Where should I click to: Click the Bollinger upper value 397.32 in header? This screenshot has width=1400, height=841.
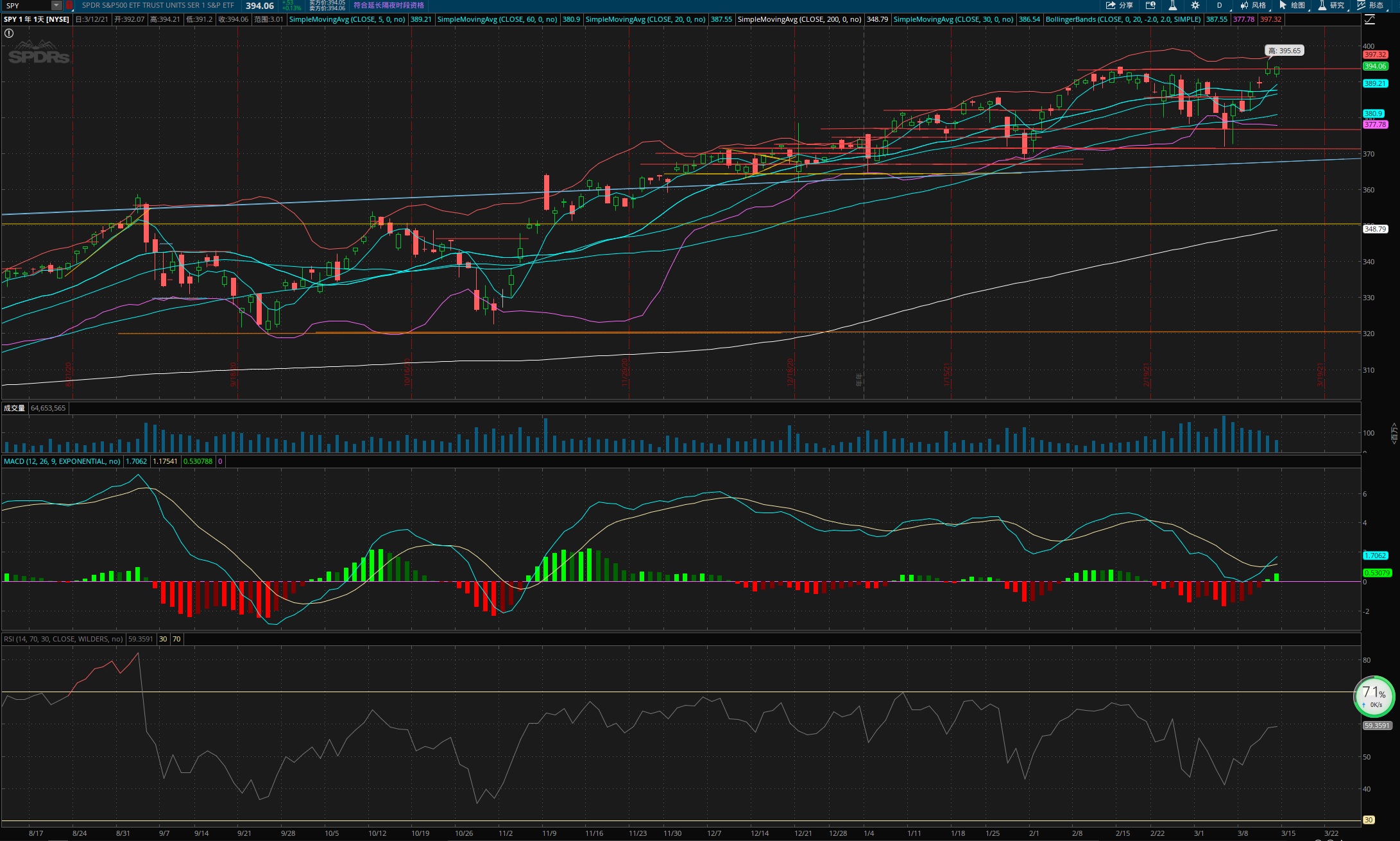1270,19
